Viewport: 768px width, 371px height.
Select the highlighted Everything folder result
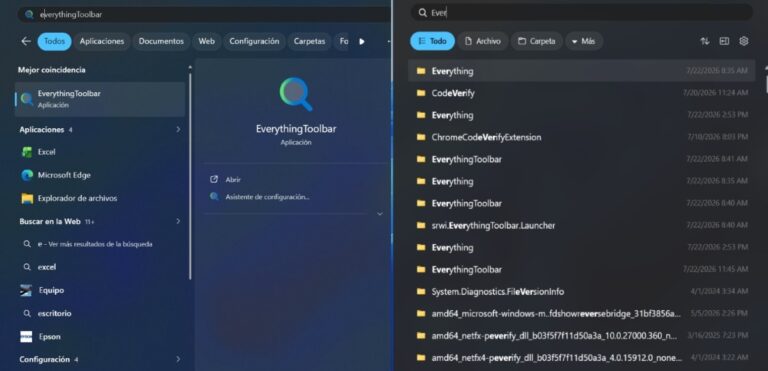click(581, 71)
